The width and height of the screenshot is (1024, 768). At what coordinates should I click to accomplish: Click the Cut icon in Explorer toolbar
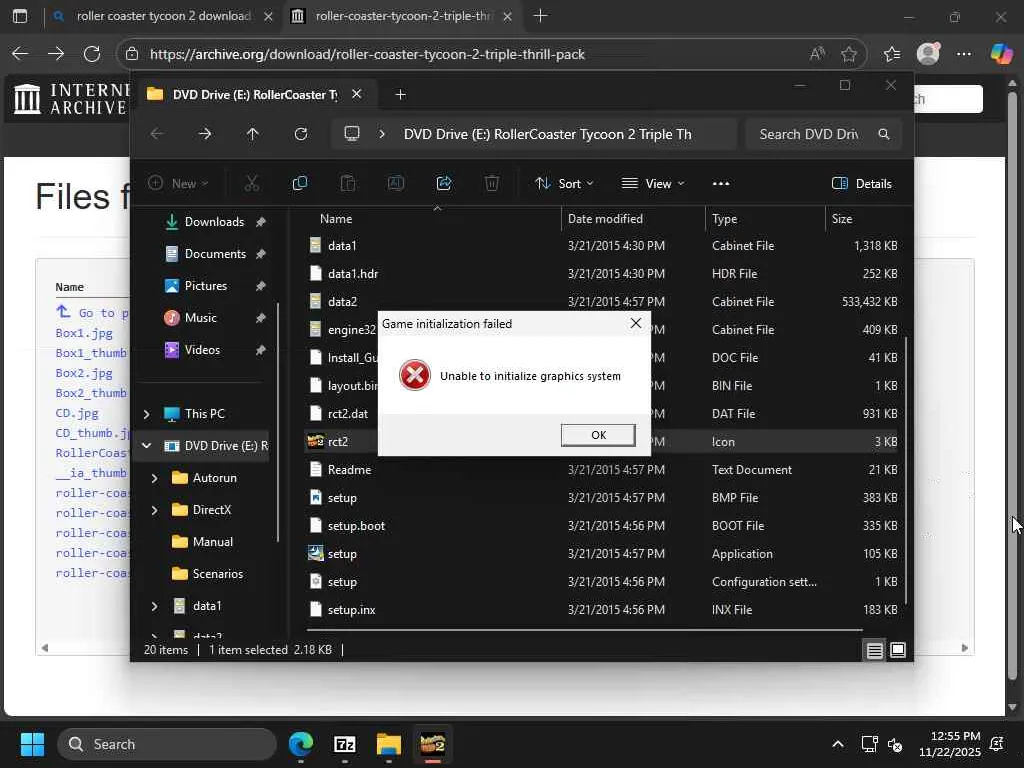point(251,184)
